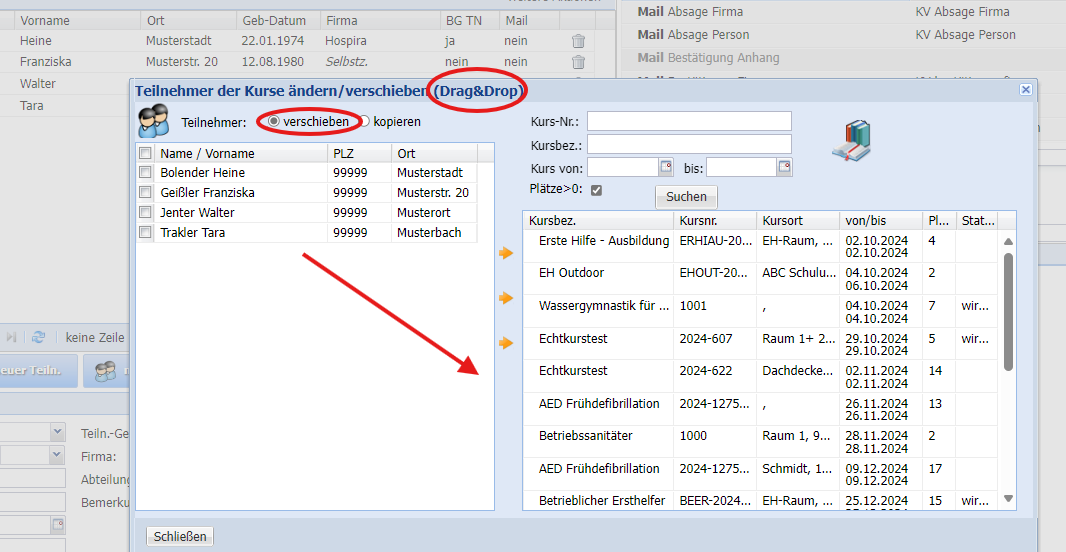Click the participants icon beside Teilnehmer label

click(x=152, y=123)
